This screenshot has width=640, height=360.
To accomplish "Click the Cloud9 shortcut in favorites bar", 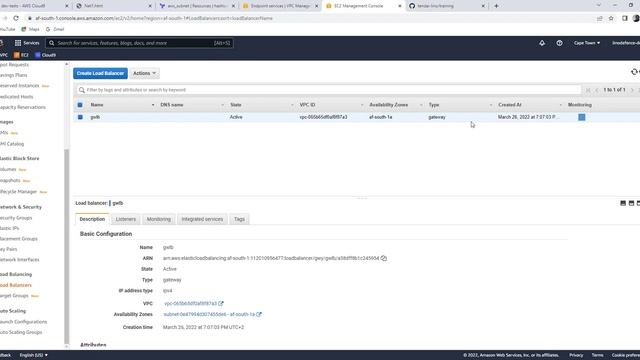I will 45,55.
